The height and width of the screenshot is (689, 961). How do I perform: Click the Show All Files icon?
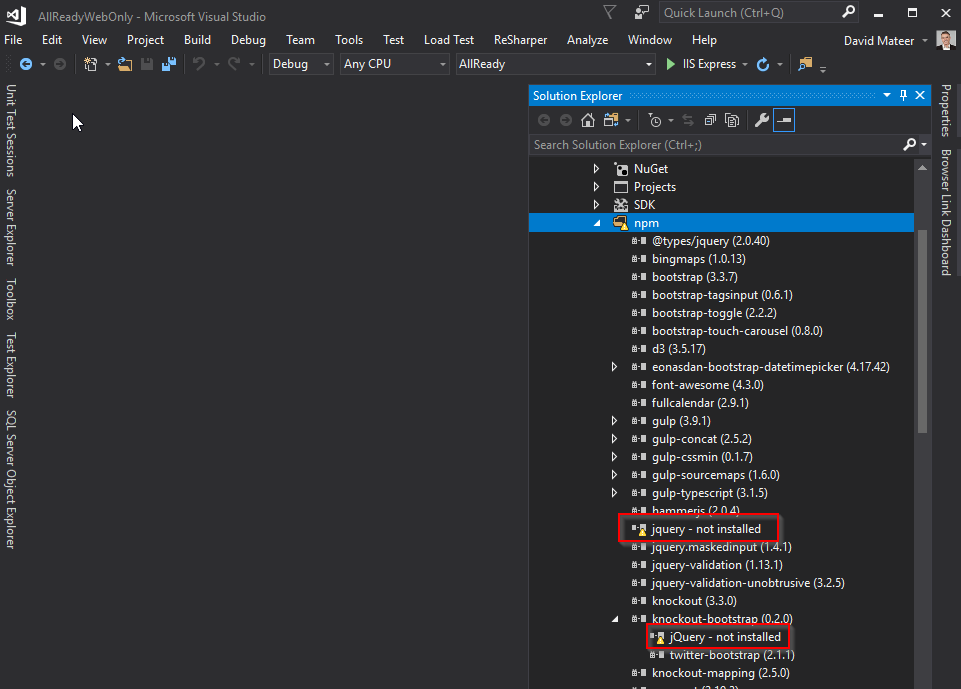tap(732, 120)
